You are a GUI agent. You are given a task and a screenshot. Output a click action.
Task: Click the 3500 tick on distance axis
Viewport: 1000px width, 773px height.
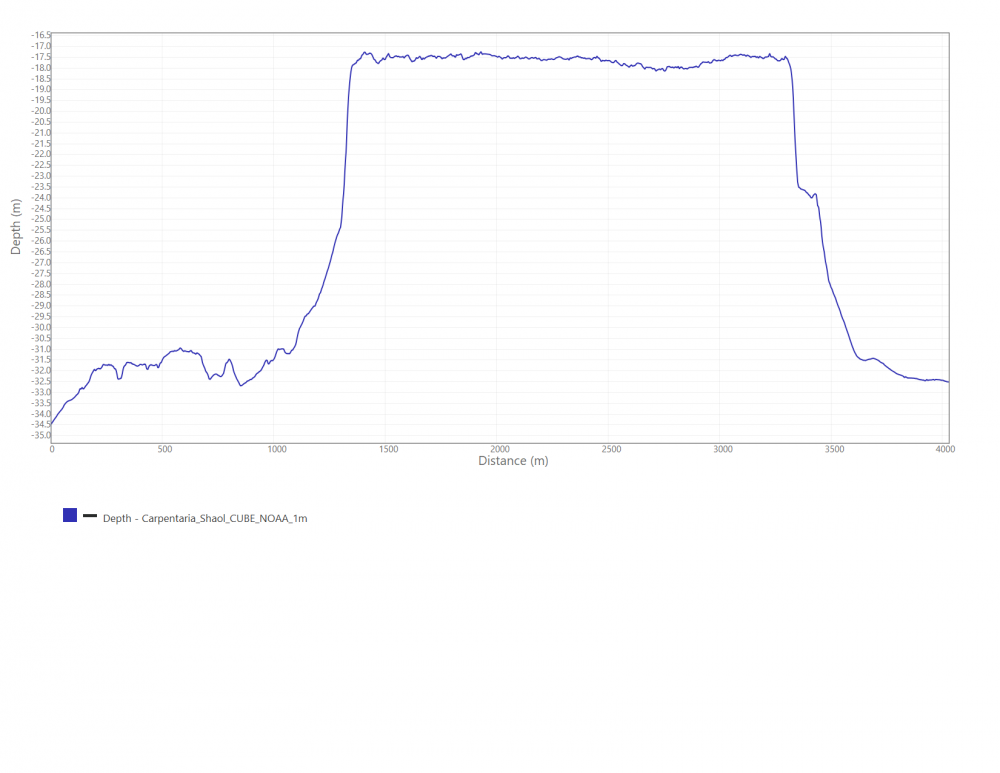point(834,449)
